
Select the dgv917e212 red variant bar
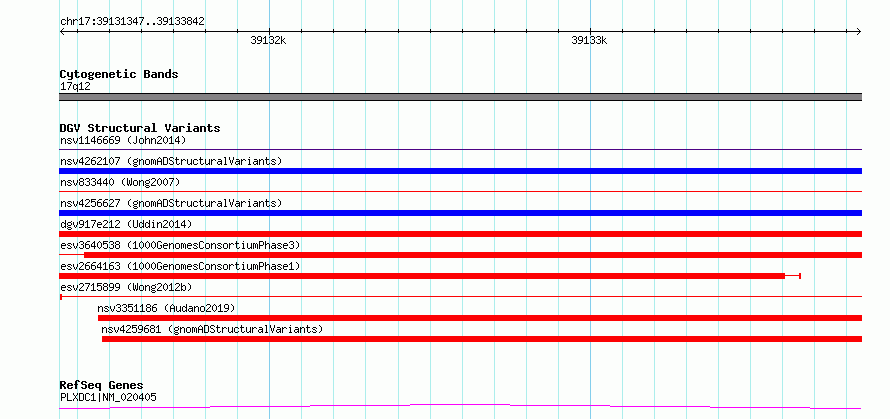pyautogui.click(x=460, y=234)
